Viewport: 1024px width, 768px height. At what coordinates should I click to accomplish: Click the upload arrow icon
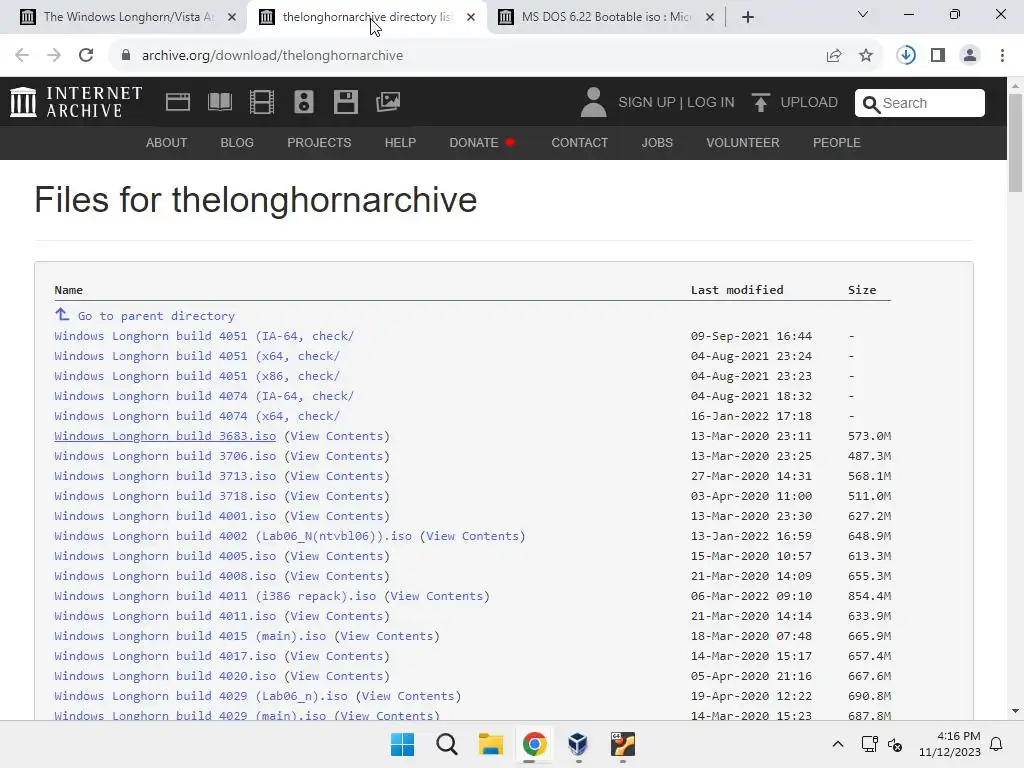click(760, 103)
